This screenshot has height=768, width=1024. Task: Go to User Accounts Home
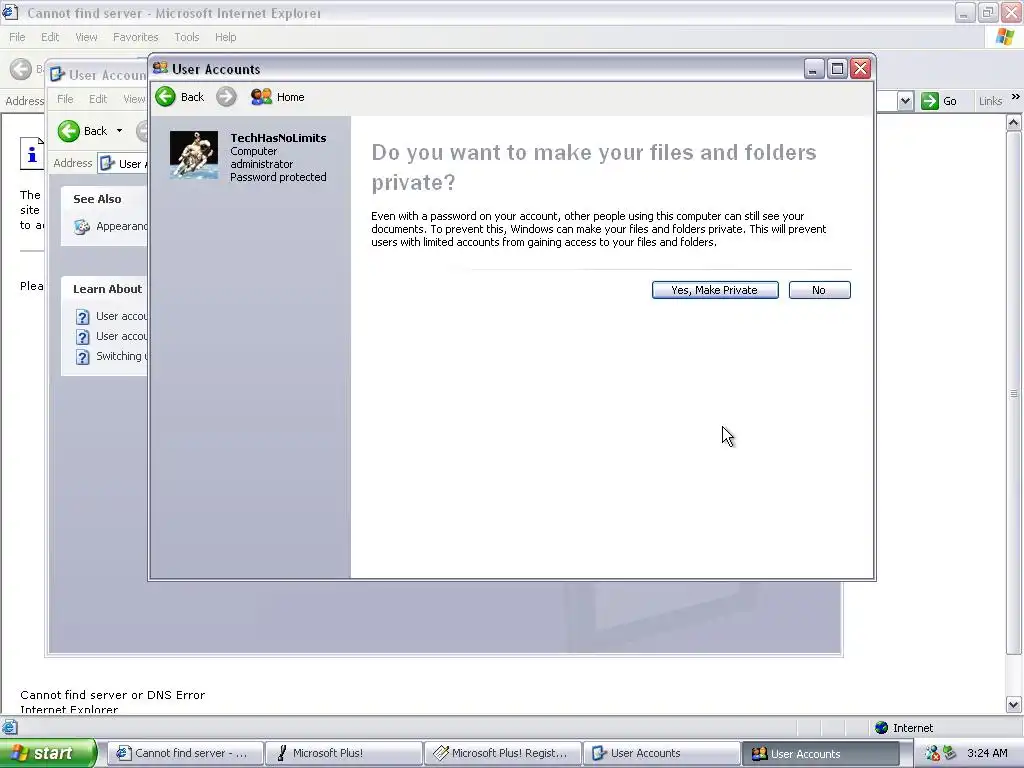(278, 97)
